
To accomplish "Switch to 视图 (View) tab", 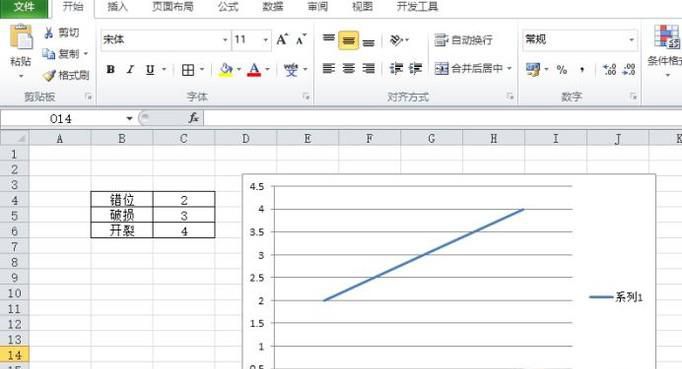I will tap(362, 7).
